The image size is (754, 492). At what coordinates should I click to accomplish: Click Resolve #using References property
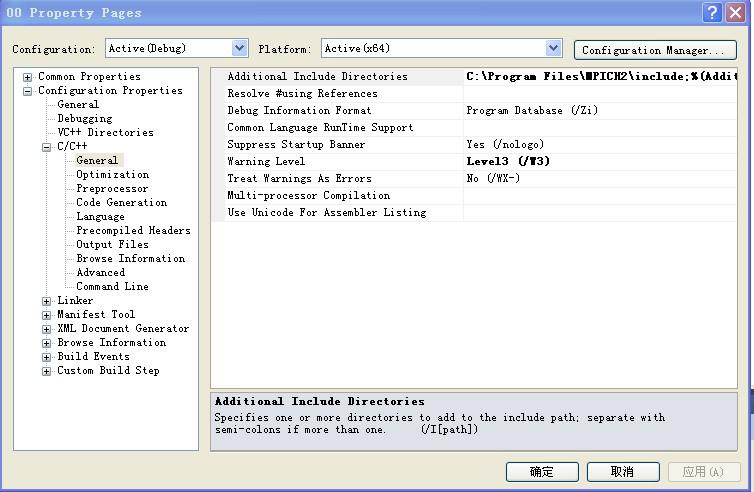pyautogui.click(x=302, y=93)
